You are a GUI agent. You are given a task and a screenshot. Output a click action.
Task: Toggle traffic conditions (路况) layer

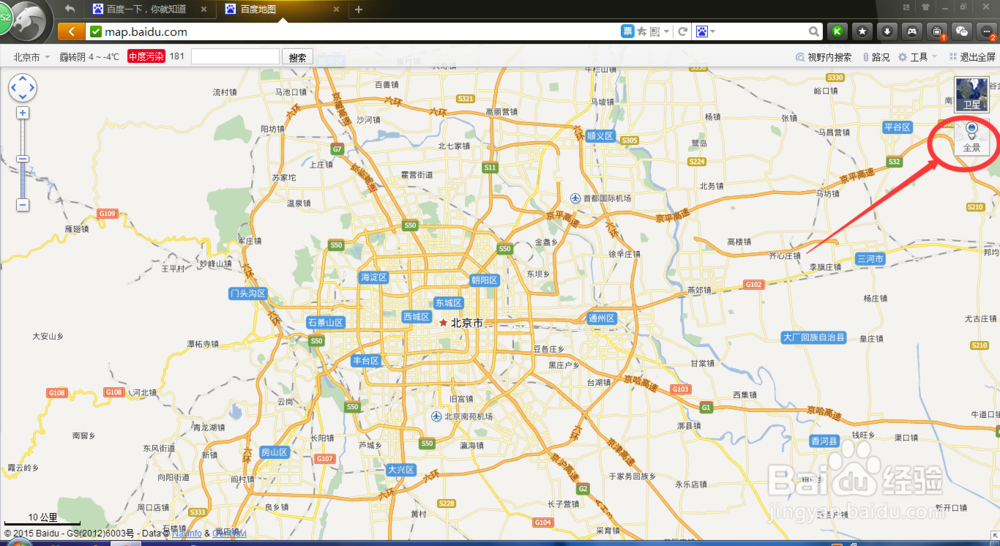(x=876, y=57)
